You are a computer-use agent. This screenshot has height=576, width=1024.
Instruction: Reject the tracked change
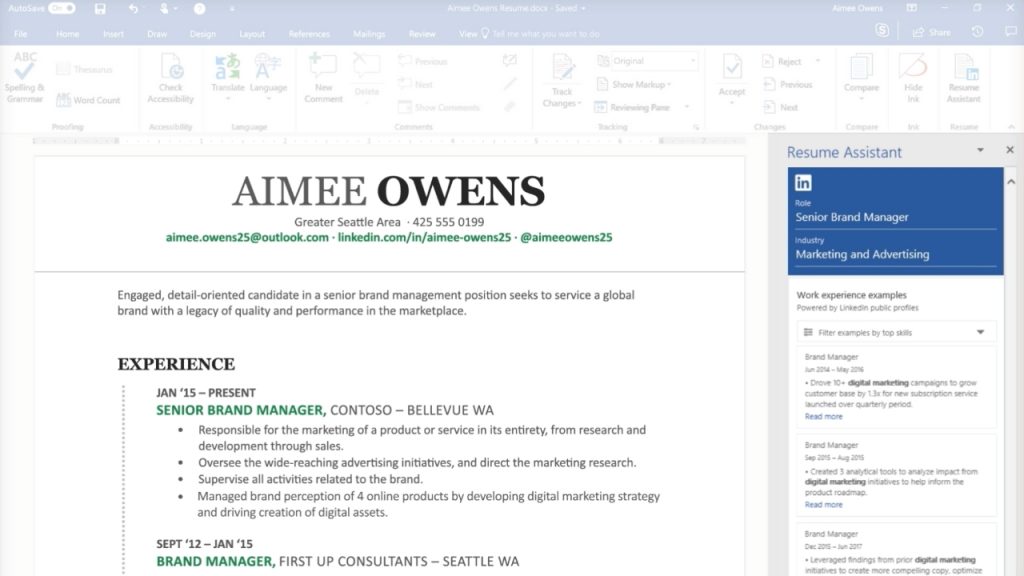(x=781, y=61)
